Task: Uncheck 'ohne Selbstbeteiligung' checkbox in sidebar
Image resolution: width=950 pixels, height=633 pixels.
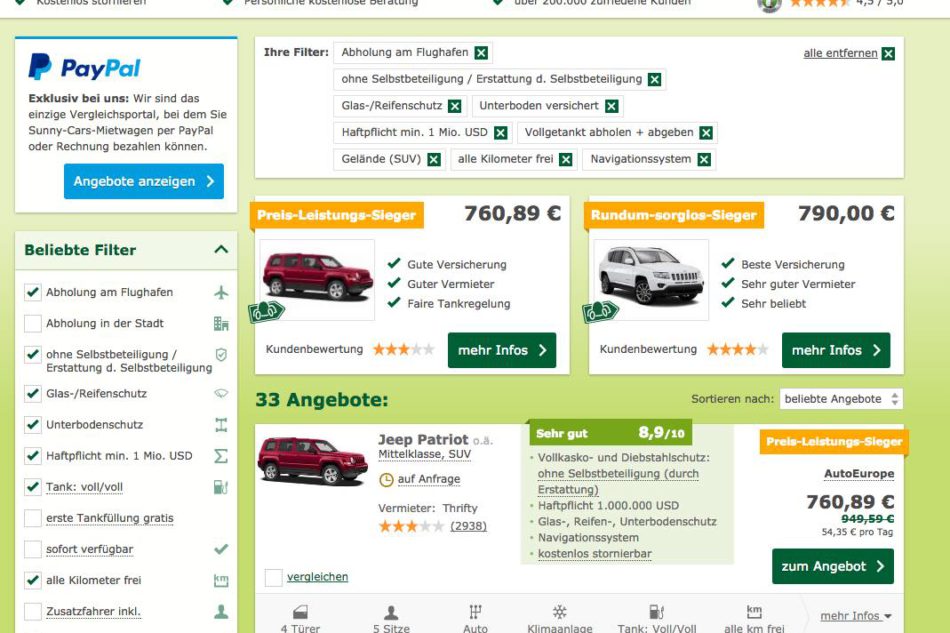Action: (x=33, y=354)
